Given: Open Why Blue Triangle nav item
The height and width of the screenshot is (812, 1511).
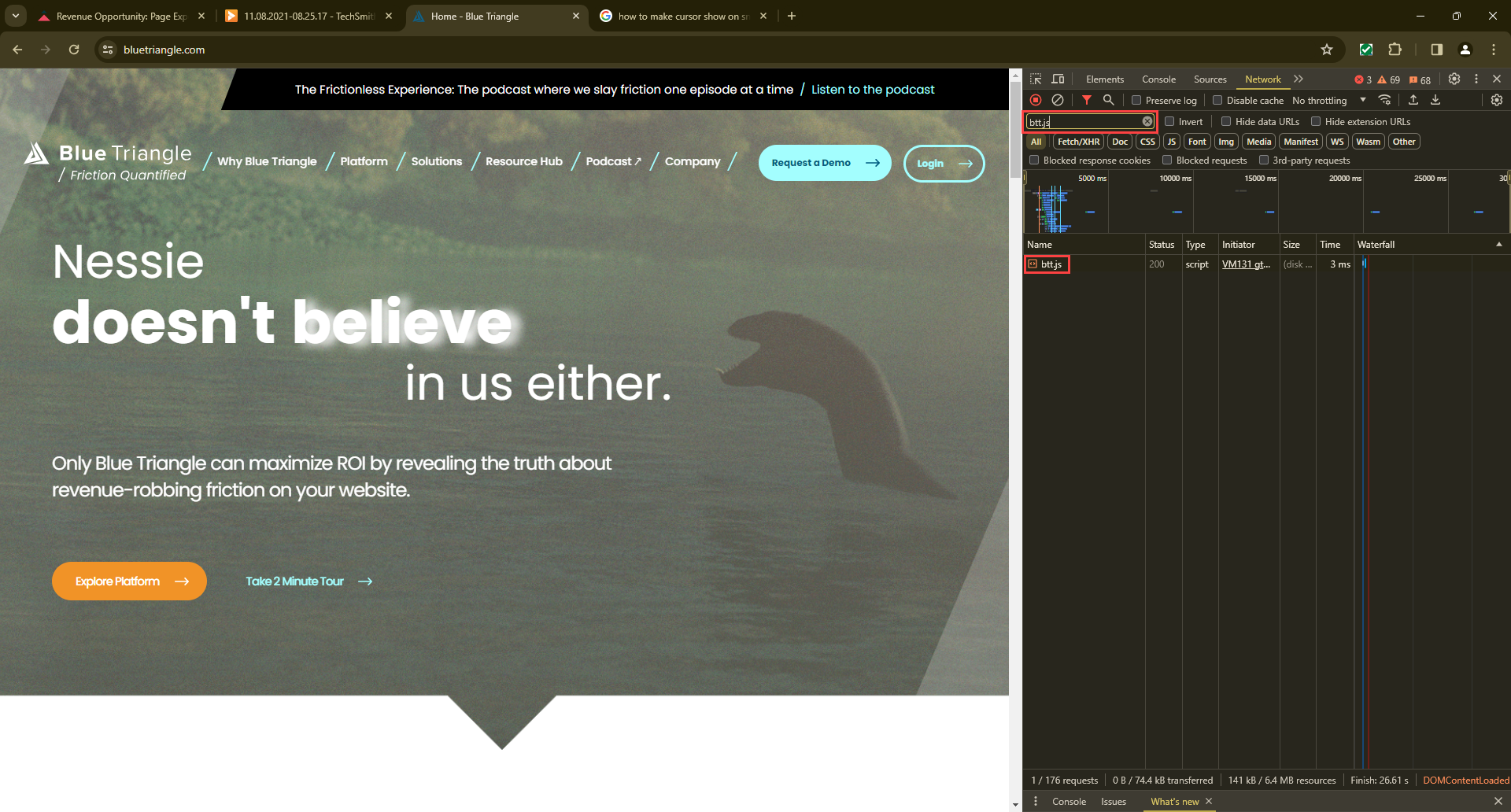Looking at the screenshot, I should (x=267, y=161).
